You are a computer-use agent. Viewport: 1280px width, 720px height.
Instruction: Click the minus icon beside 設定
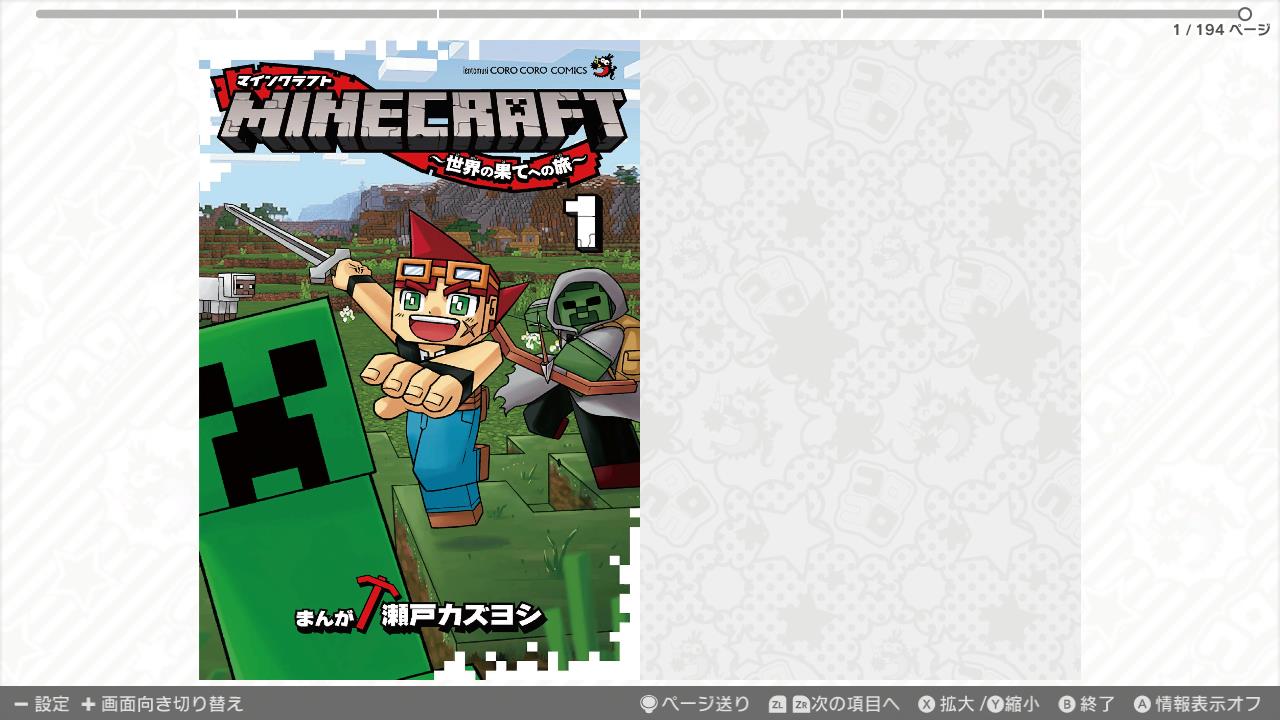[x=20, y=704]
